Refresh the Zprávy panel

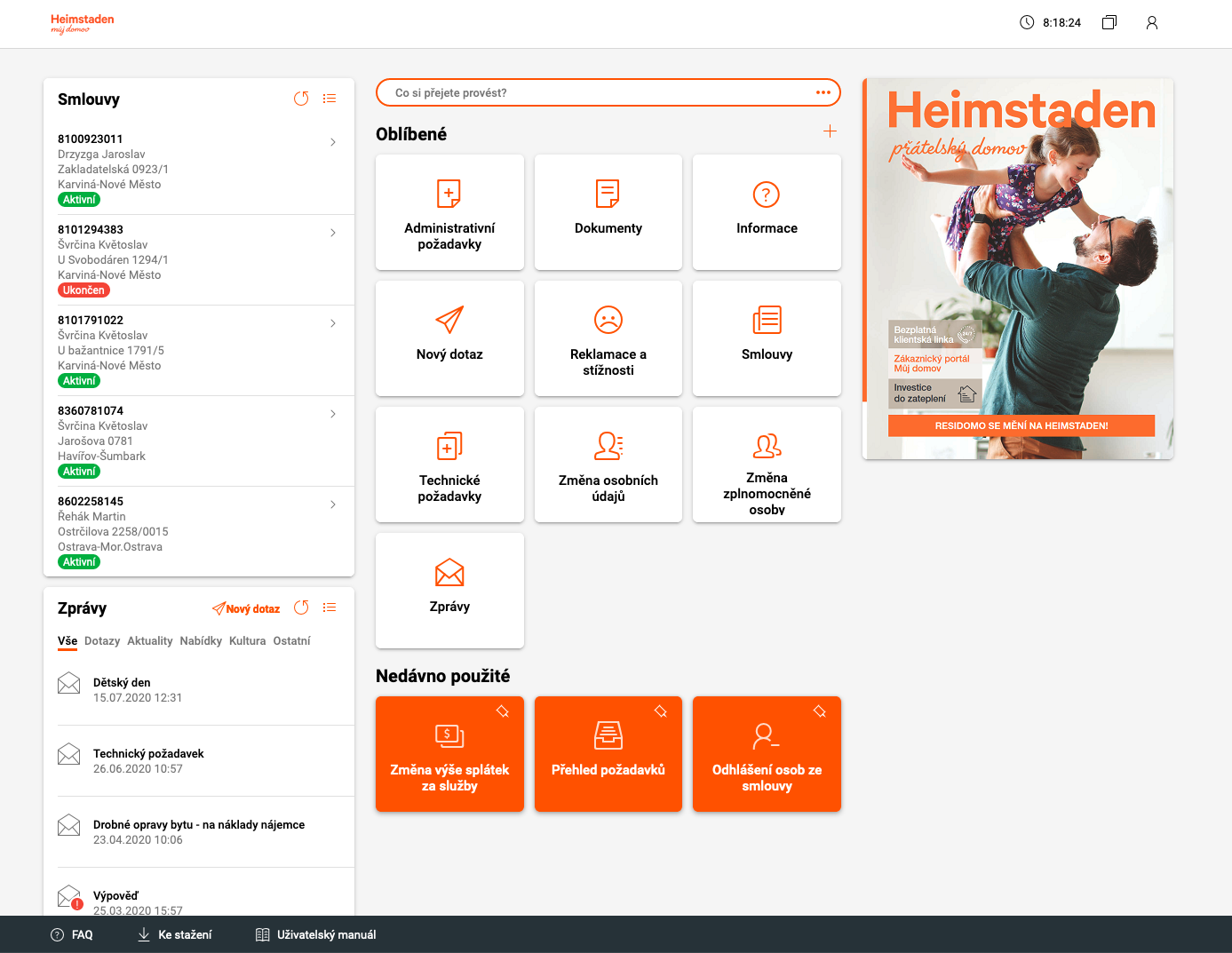[301, 608]
